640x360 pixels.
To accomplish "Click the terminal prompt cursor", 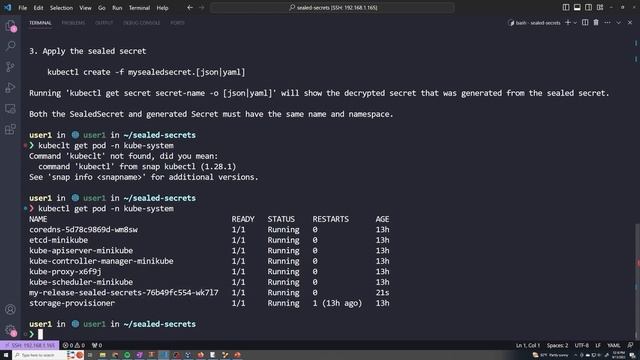I will click(x=40, y=334).
